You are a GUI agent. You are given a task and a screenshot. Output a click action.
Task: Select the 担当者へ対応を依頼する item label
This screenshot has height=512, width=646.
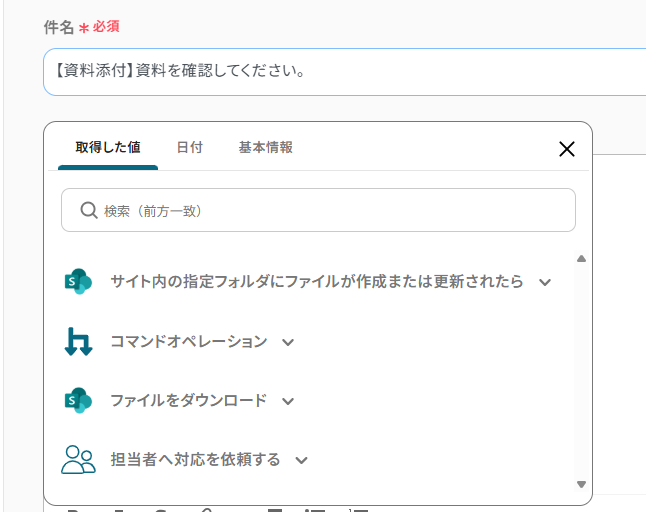pos(195,460)
